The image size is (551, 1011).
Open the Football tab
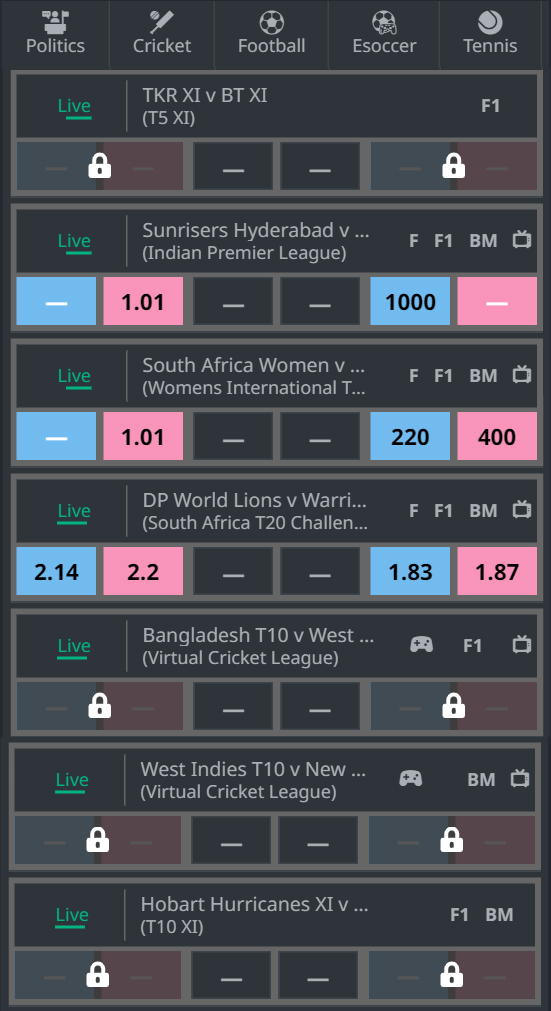(271, 34)
